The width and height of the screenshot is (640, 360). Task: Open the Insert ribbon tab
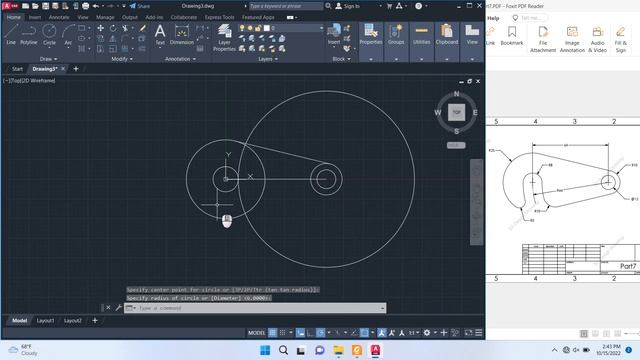[x=35, y=18]
